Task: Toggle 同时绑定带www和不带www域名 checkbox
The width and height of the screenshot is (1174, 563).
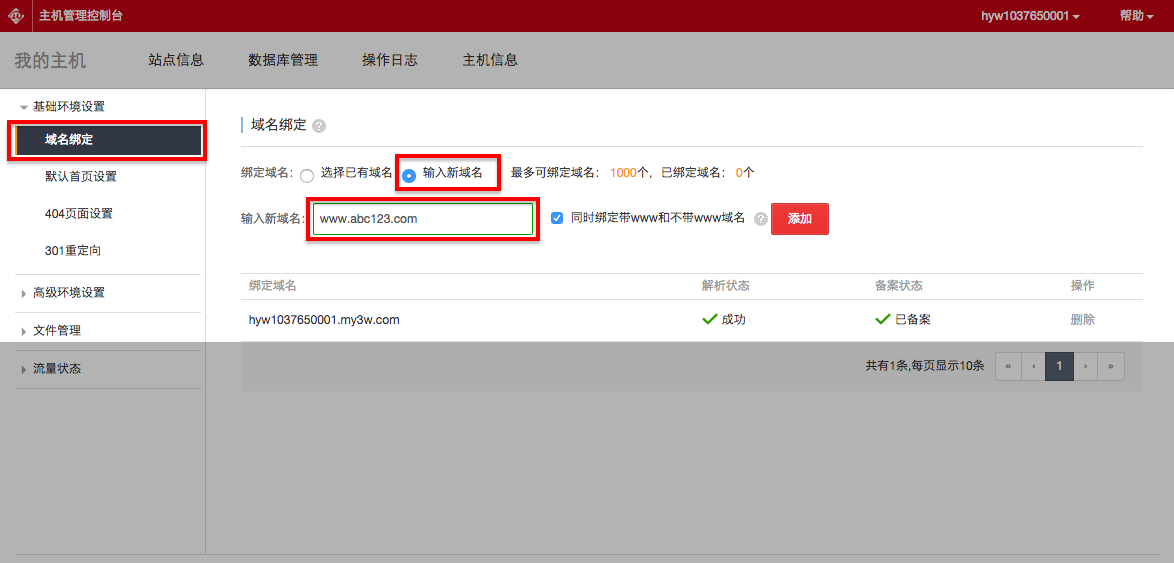Action: pyautogui.click(x=557, y=218)
